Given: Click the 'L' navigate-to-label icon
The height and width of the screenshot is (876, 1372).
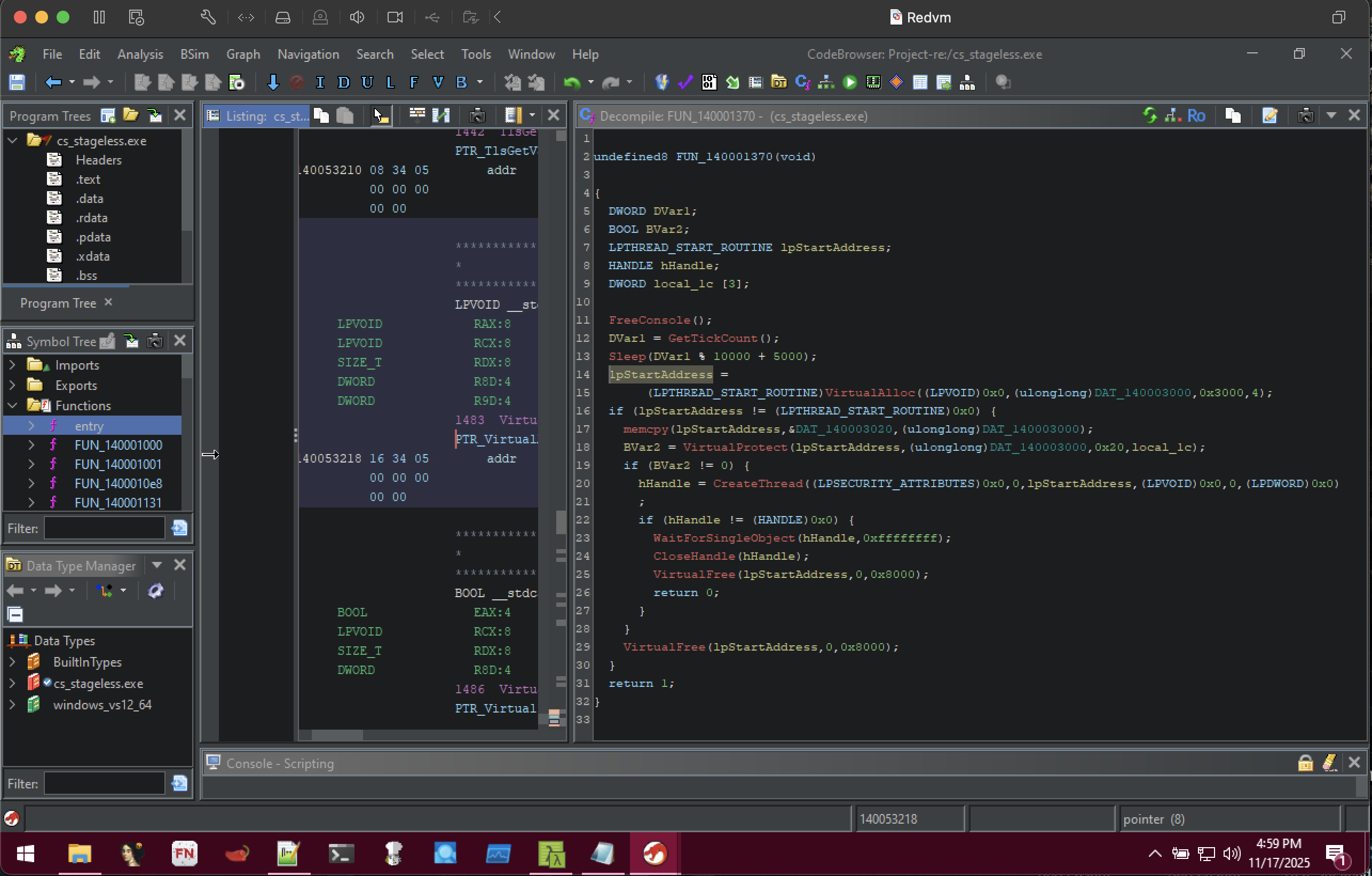Looking at the screenshot, I should point(390,83).
